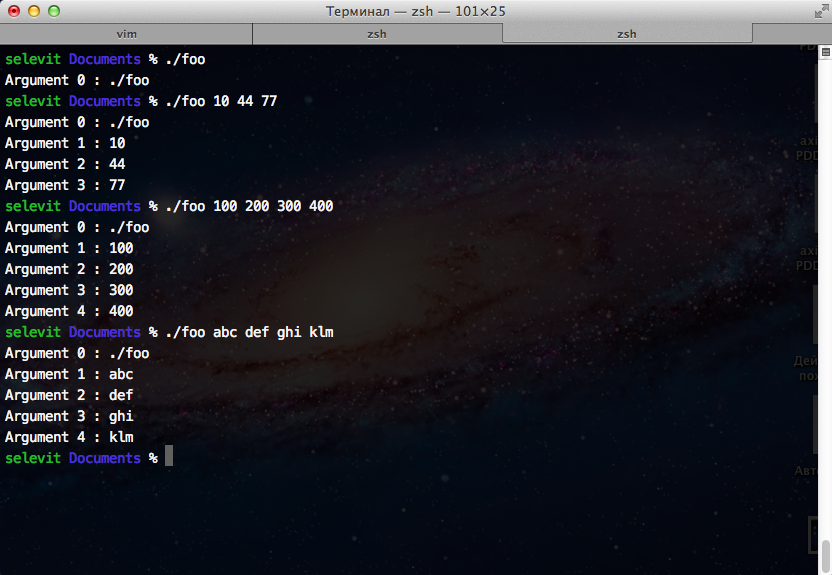This screenshot has height=575, width=832.
Task: Click the "Argument 3 : 77" output line
Action: 65,185
